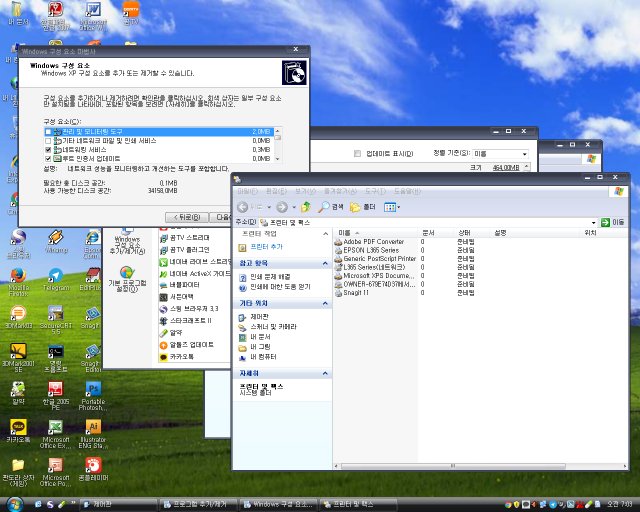
Task: Select the Snagit 11 printer
Action: click(x=356, y=293)
